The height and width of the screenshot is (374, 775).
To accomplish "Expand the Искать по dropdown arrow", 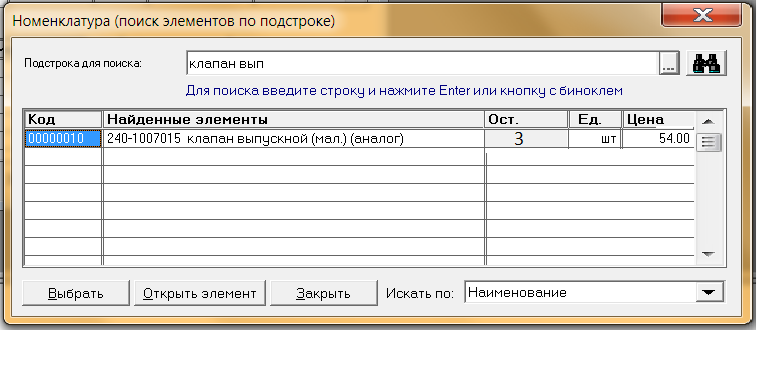I will tap(708, 292).
